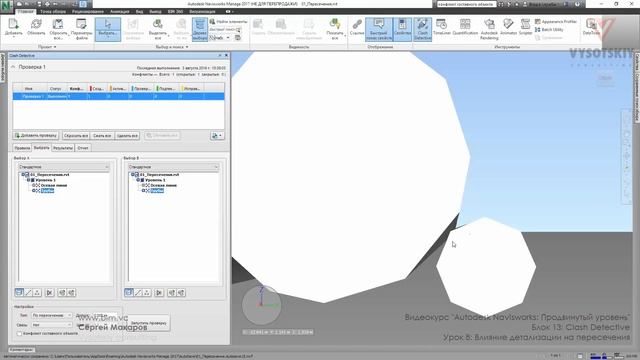The height and width of the screenshot is (360, 640).
Task: Expand the Выбор и поиск panel dropdown
Action: click(x=172, y=47)
